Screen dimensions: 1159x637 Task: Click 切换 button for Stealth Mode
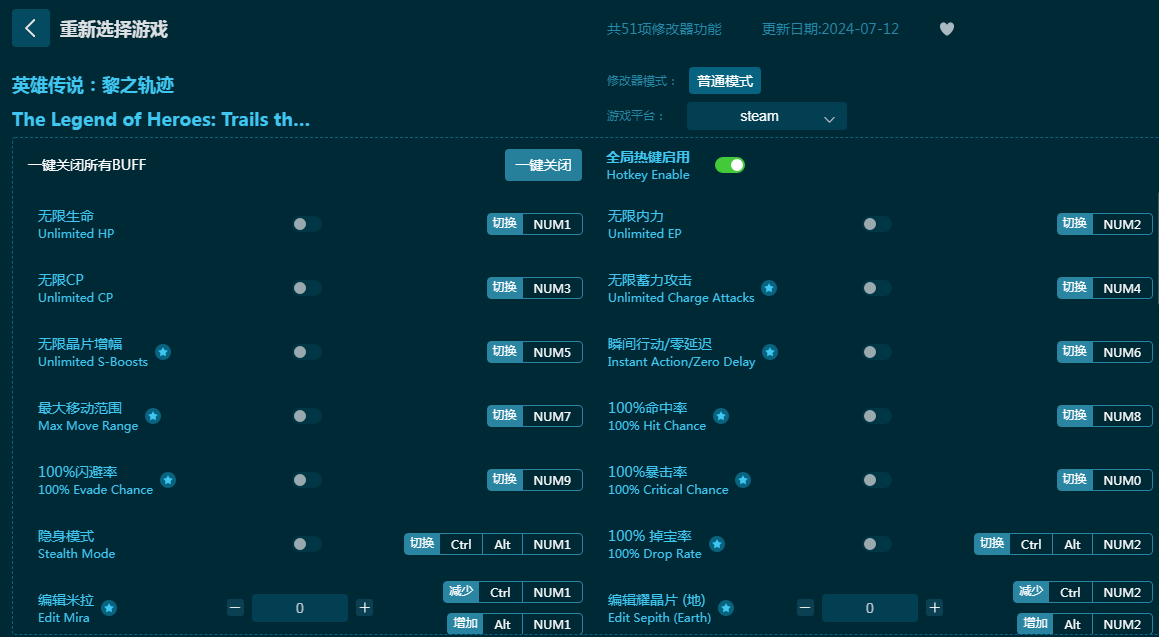422,544
